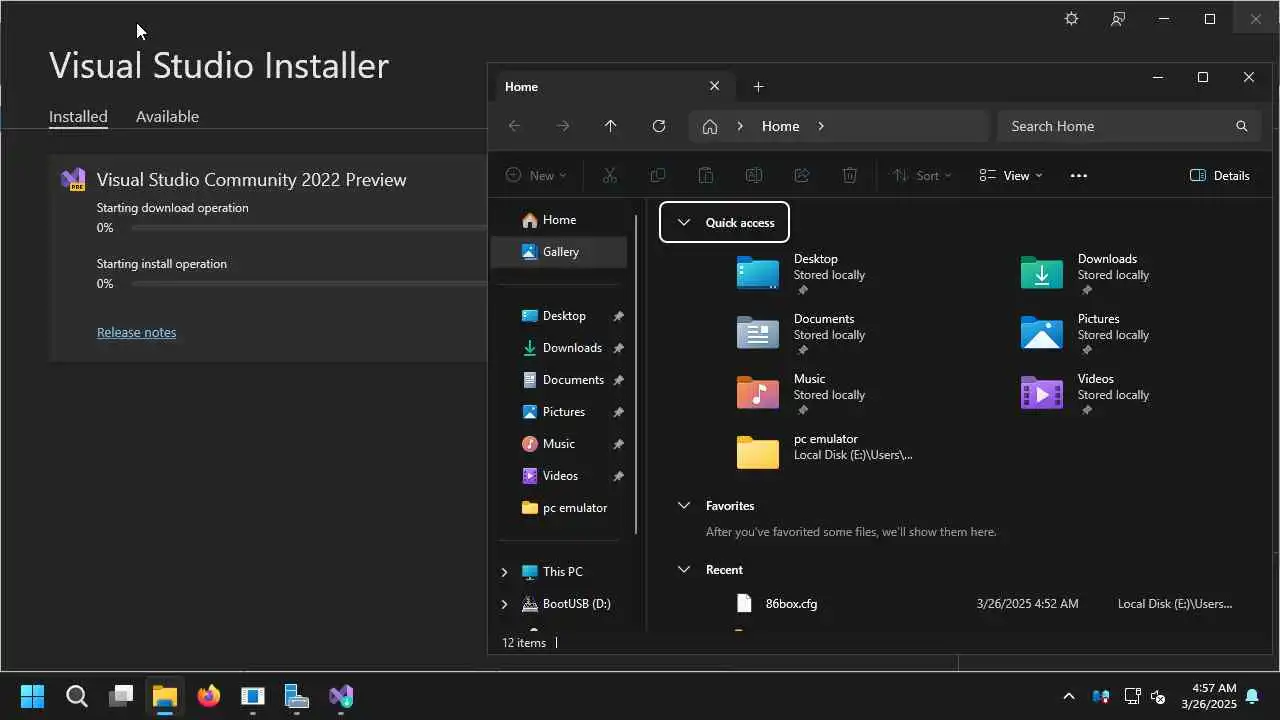Switch to the Available tab
Image resolution: width=1280 pixels, height=720 pixels.
tap(167, 116)
